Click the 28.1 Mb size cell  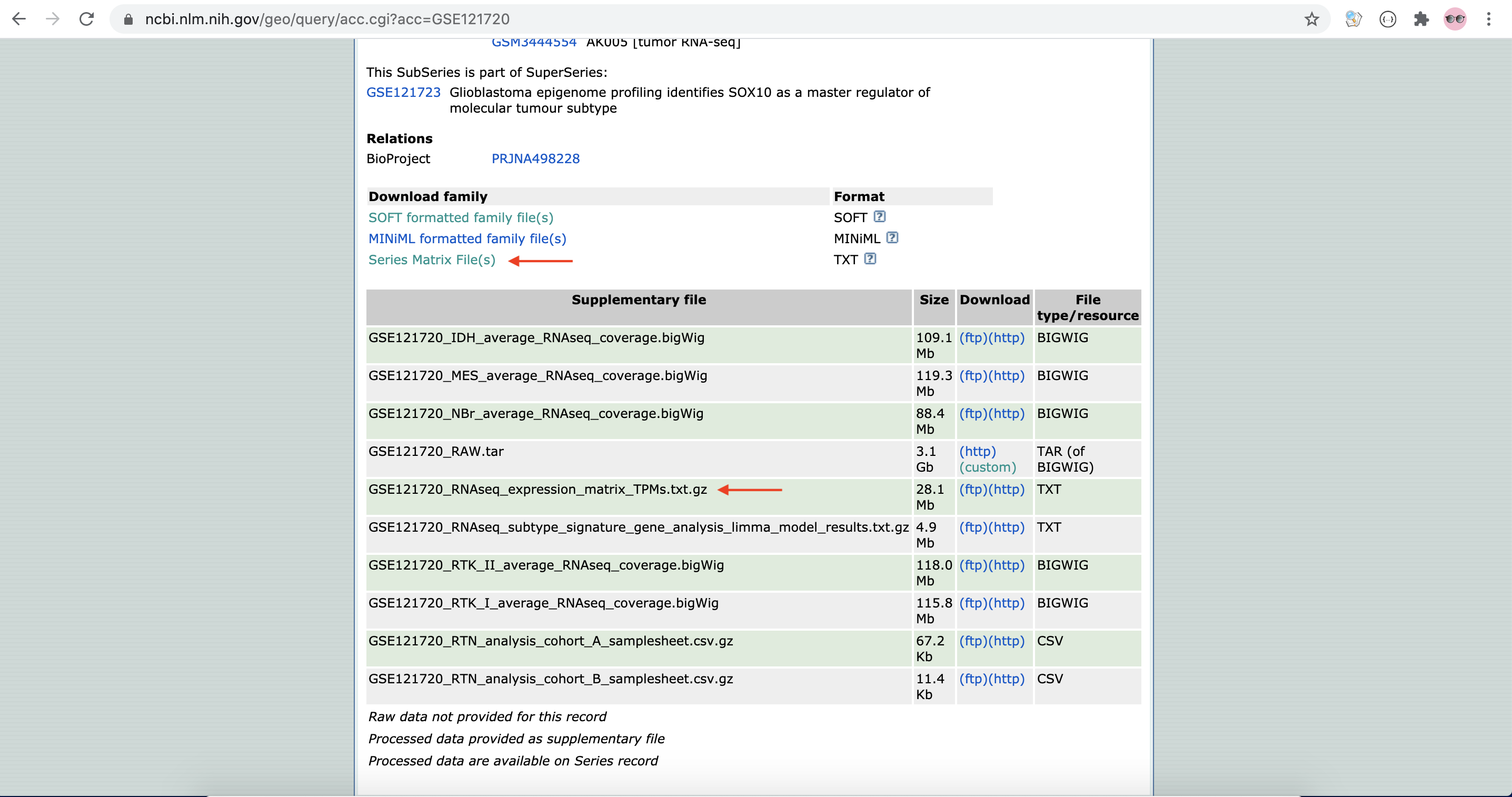click(x=933, y=497)
